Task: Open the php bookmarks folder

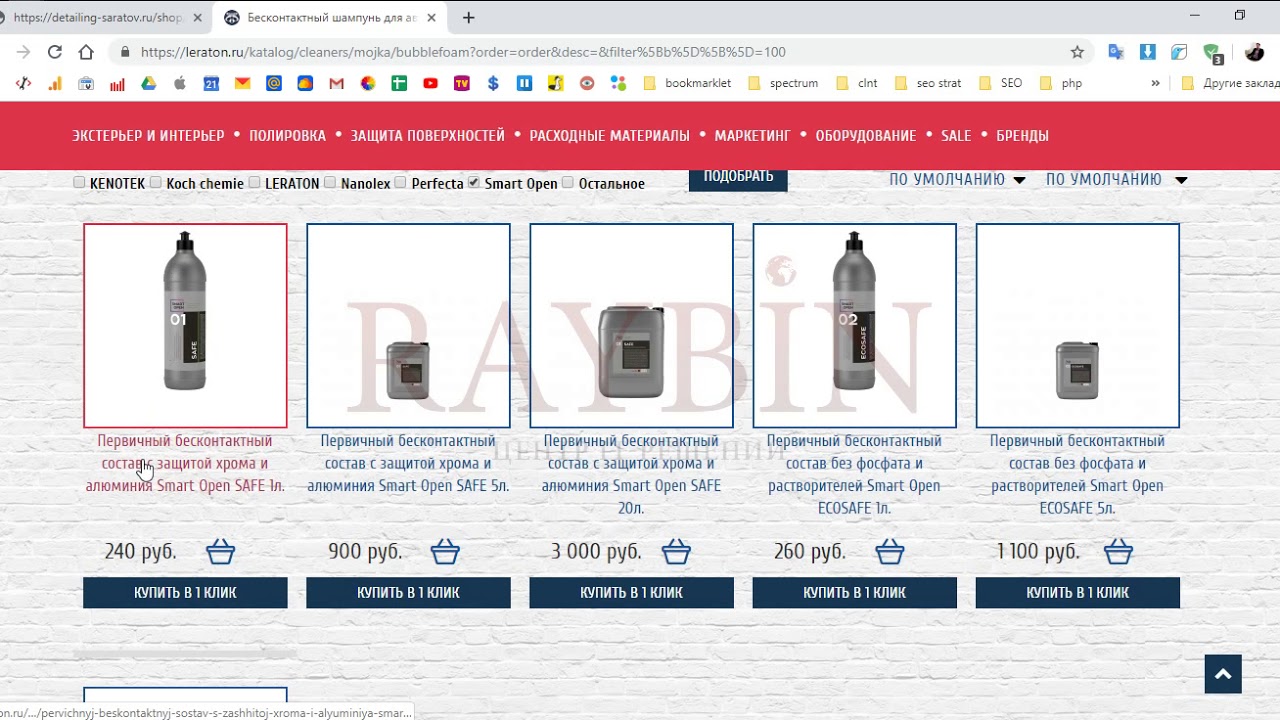Action: click(1061, 83)
